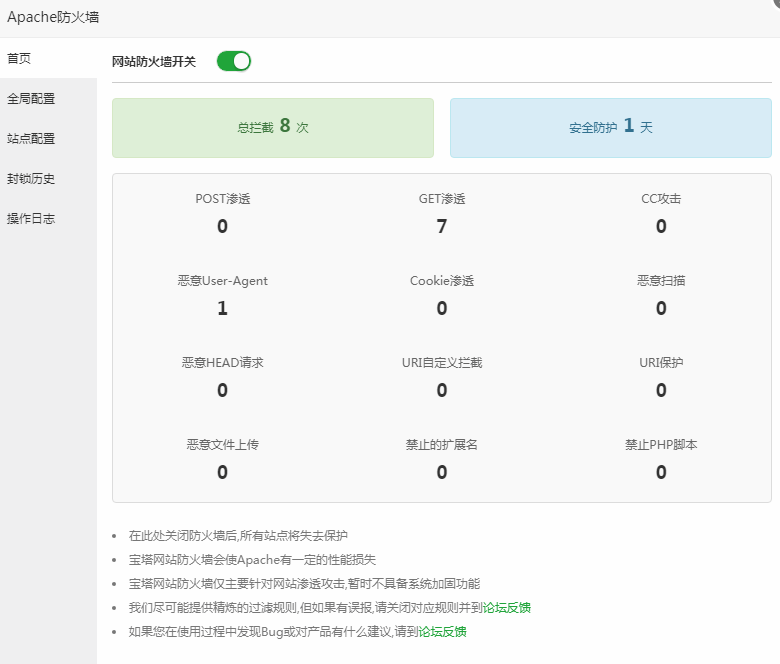Click the 恶意扫描 label
The height and width of the screenshot is (664, 780).
[x=661, y=281]
